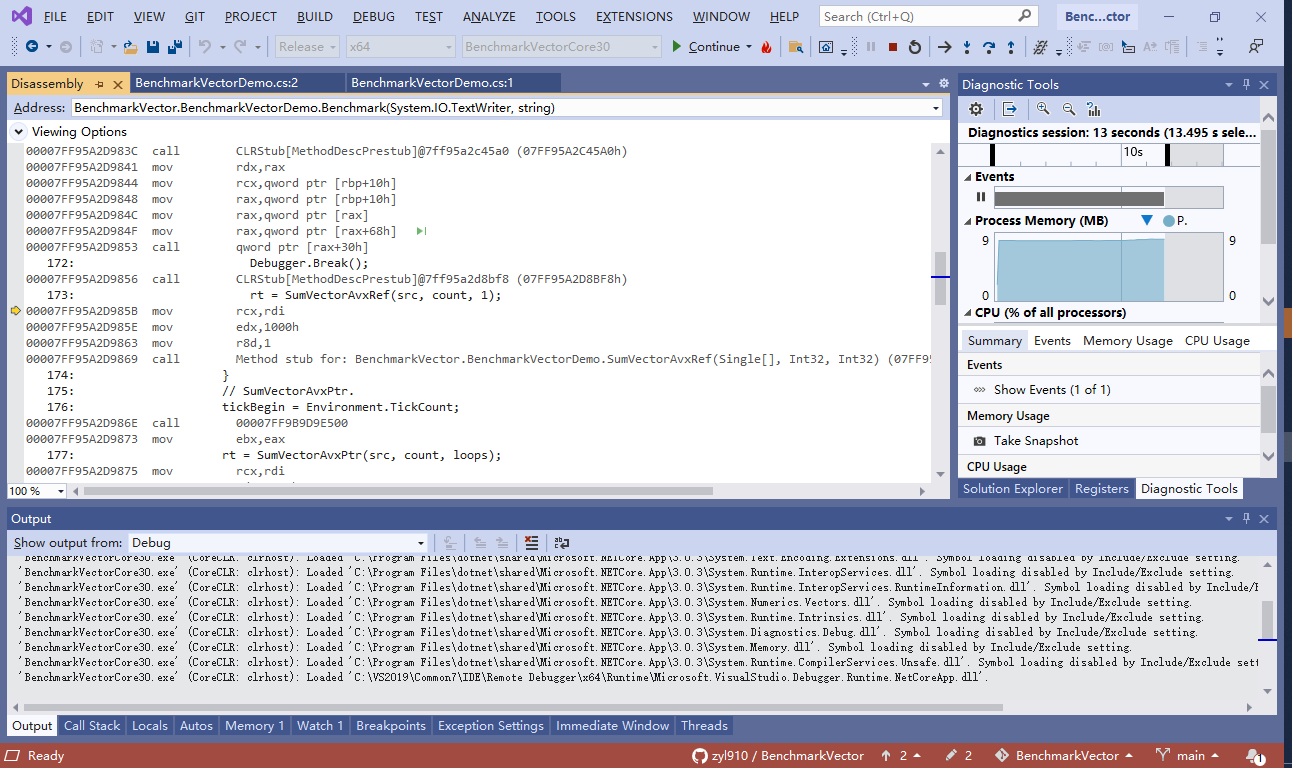Click the Hot Reload flame icon

coord(767,47)
